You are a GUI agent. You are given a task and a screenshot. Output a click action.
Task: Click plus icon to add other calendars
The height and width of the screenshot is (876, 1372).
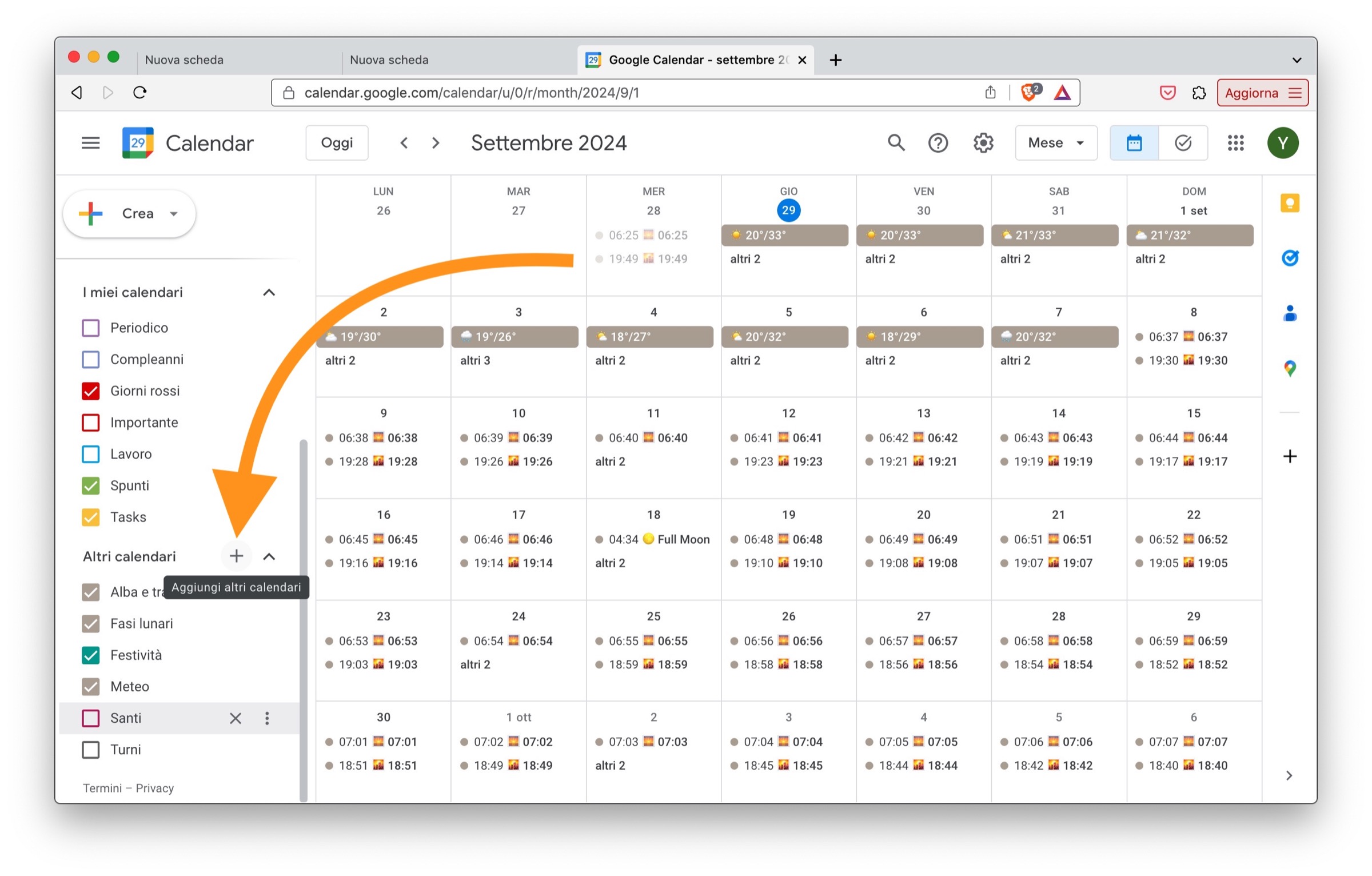tap(236, 556)
